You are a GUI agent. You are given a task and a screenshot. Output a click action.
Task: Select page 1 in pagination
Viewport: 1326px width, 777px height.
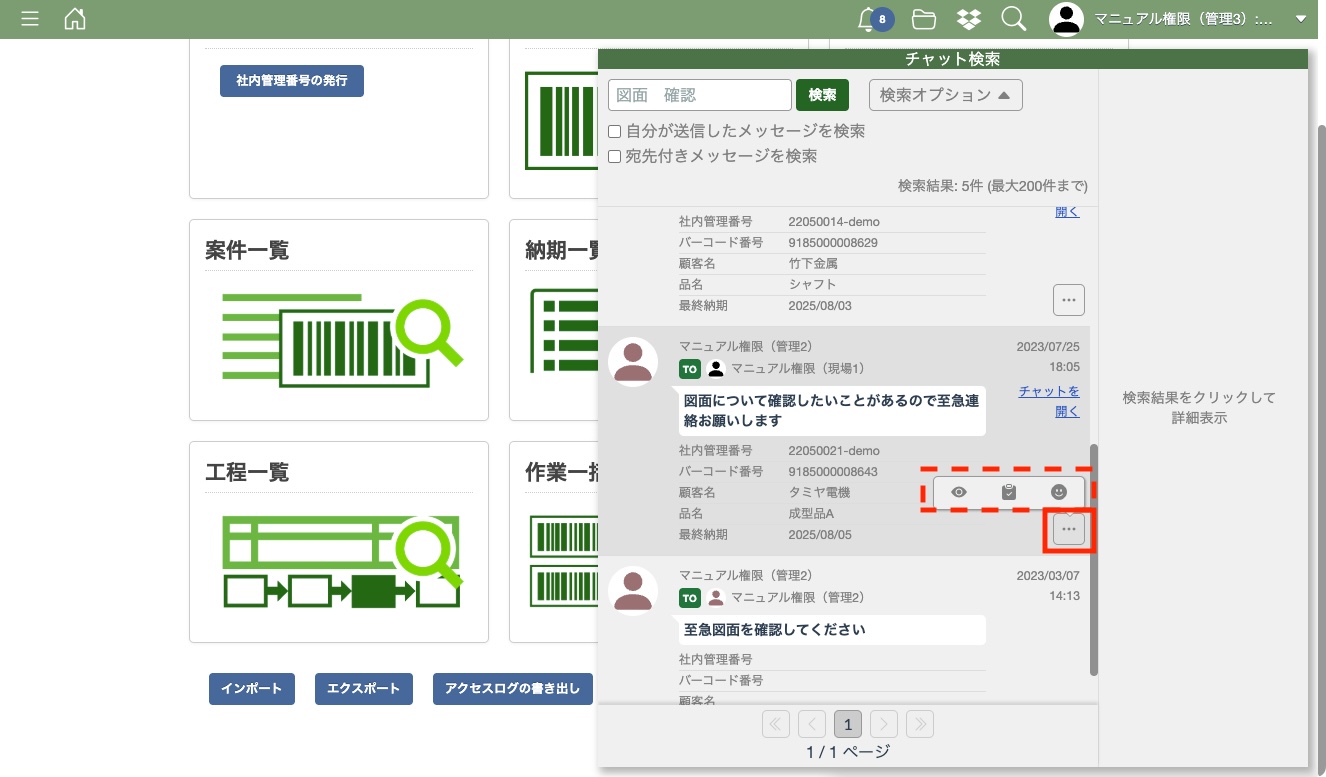[x=847, y=724]
